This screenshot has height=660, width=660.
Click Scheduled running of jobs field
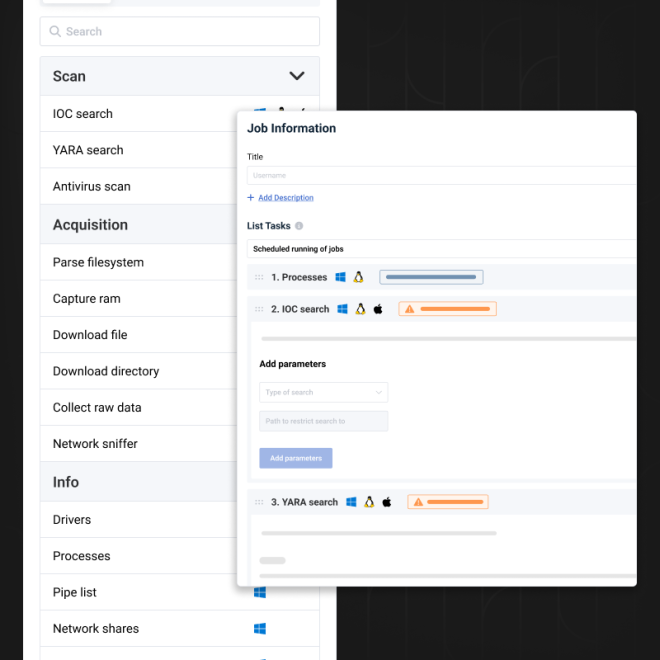(x=442, y=249)
